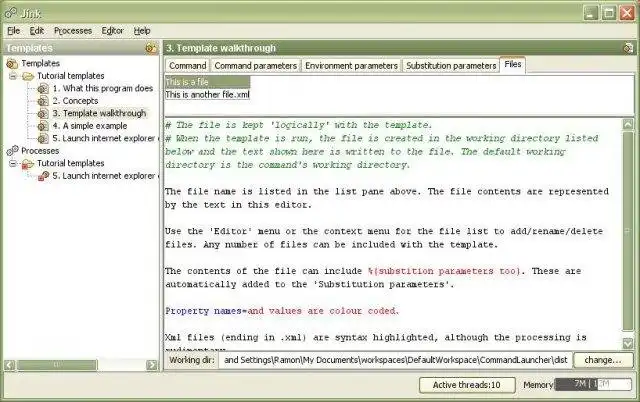
Task: Click the Templates panel left scroll arrow
Action: pyautogui.click(x=10, y=365)
